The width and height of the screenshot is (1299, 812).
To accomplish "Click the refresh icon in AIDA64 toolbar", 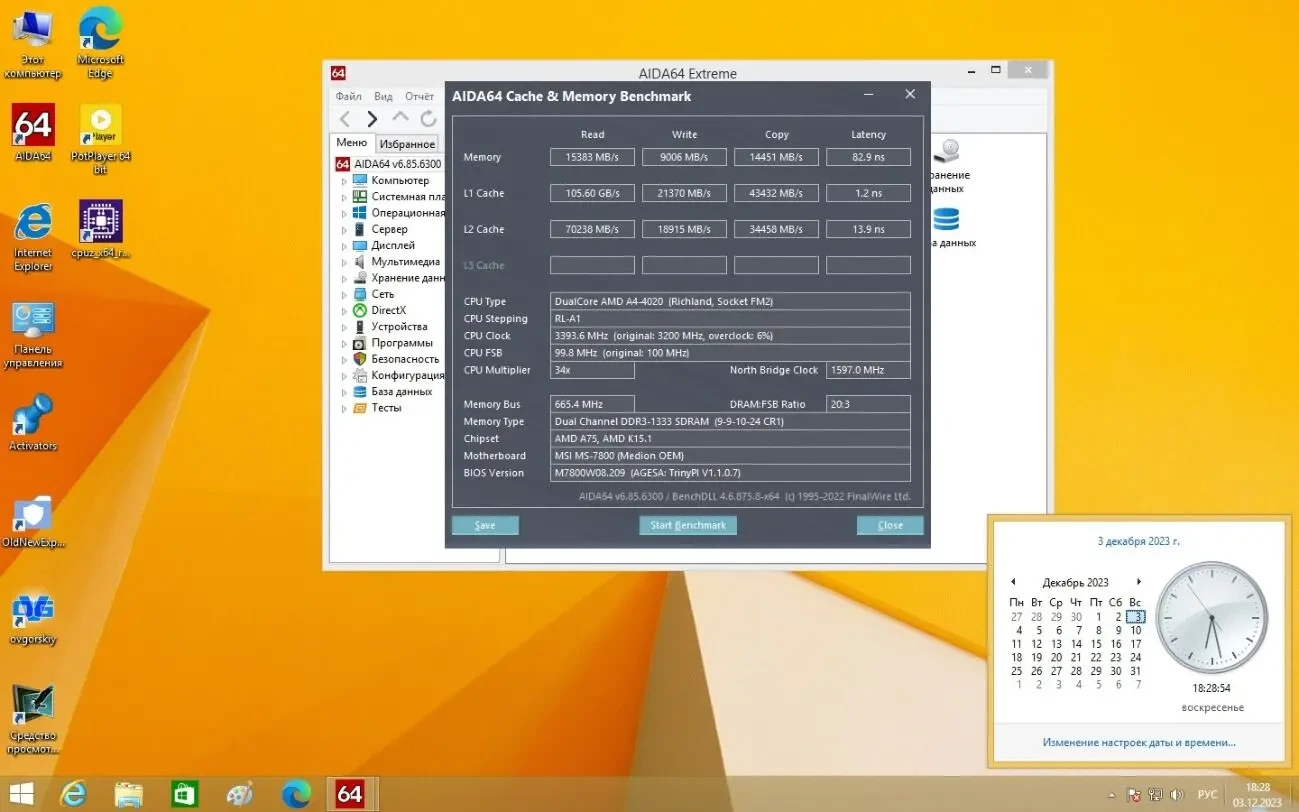I will [x=428, y=117].
